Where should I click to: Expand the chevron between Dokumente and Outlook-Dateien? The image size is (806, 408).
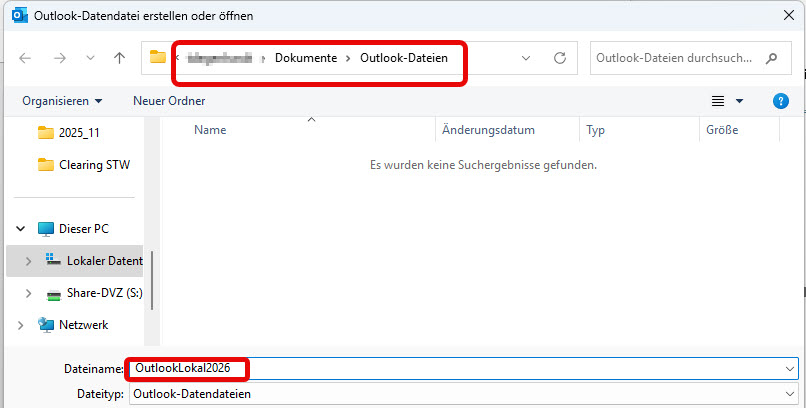pos(349,59)
